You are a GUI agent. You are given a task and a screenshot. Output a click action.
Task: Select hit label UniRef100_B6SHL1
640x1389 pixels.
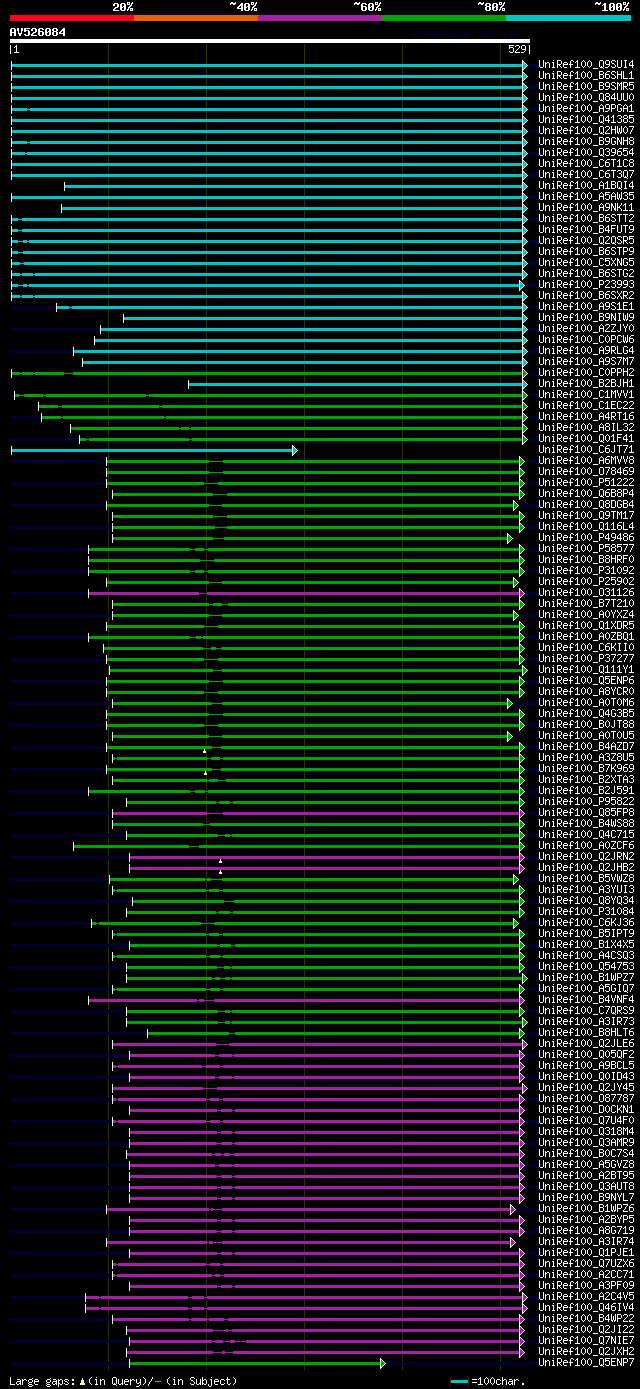586,75
